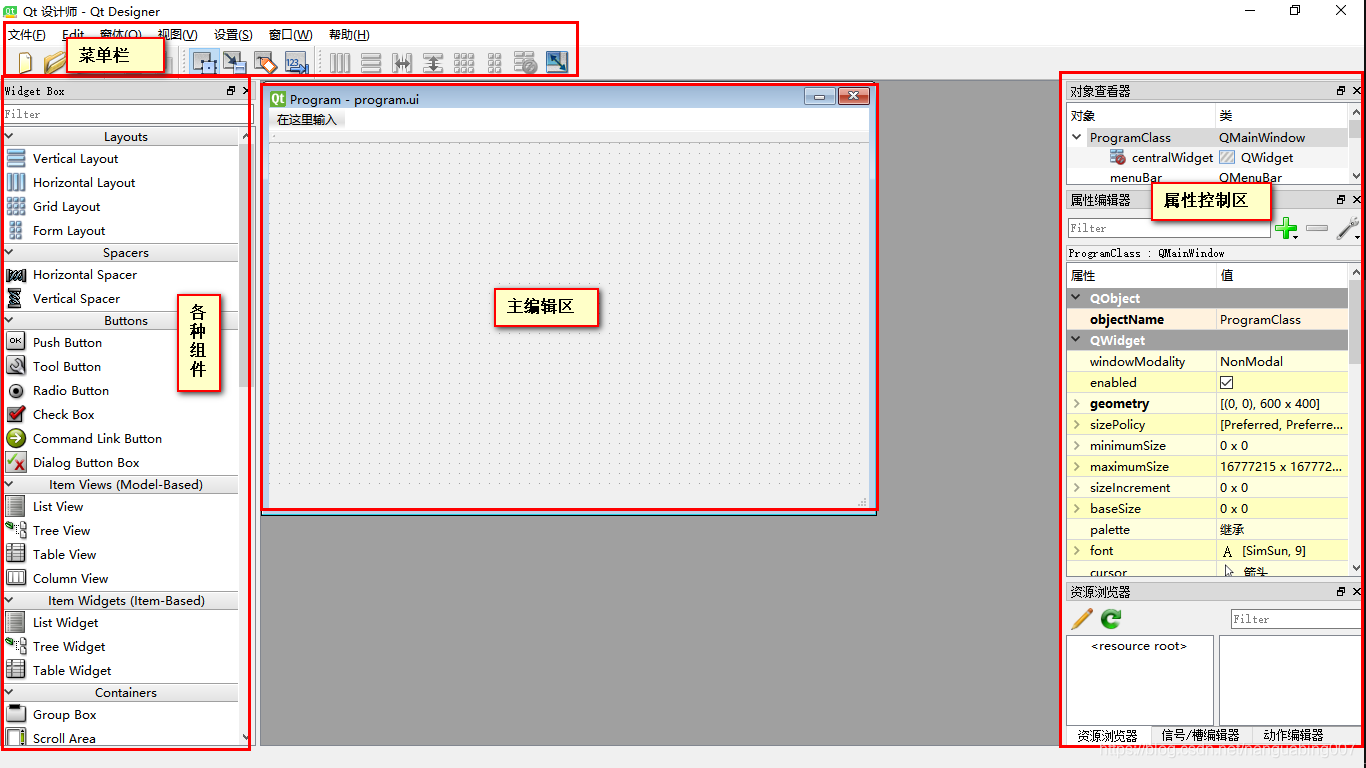The height and width of the screenshot is (768, 1366).
Task: Apply Lay Out Vertically toolbar icon
Action: 371,63
